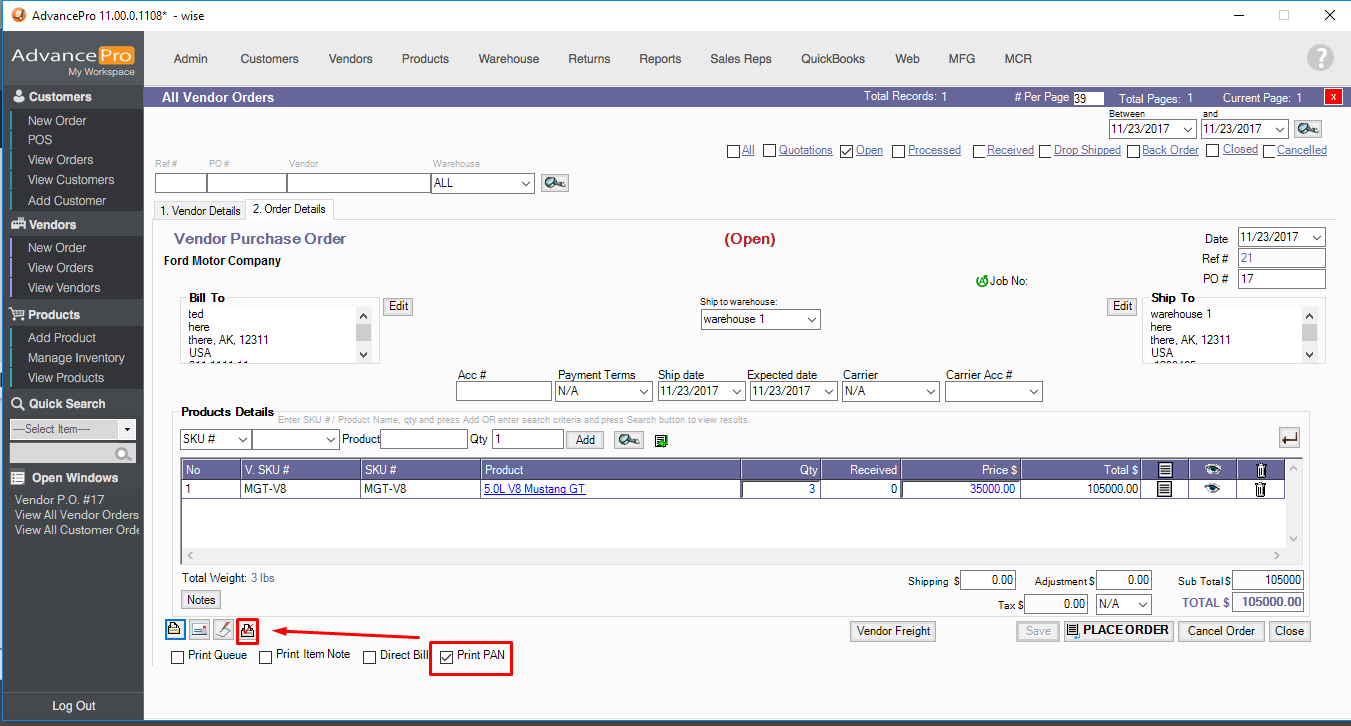Expand the Payment Terms dropdown
The image size is (1351, 726).
tap(602, 392)
